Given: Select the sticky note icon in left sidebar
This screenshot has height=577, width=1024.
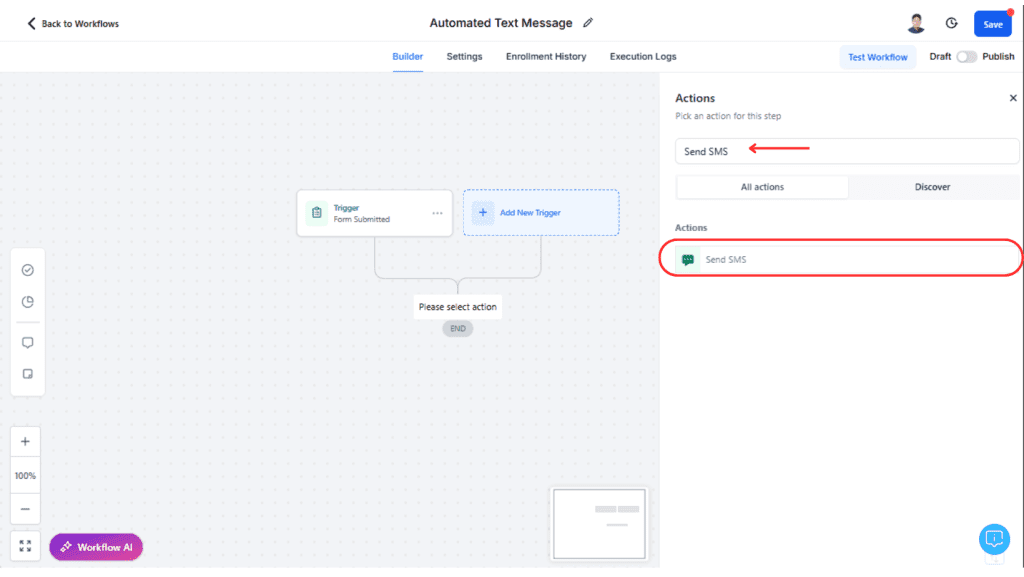Looking at the screenshot, I should click(27, 373).
